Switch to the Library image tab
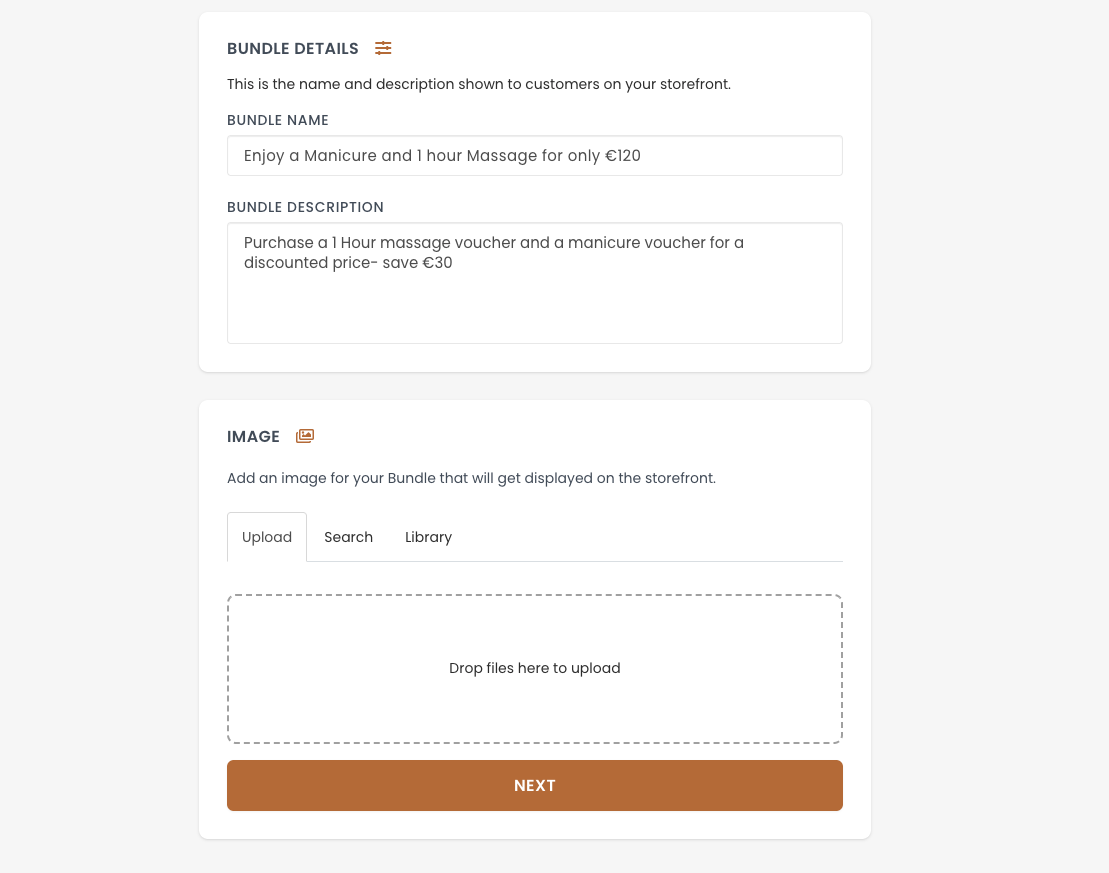The width and height of the screenshot is (1109, 873). coord(428,537)
